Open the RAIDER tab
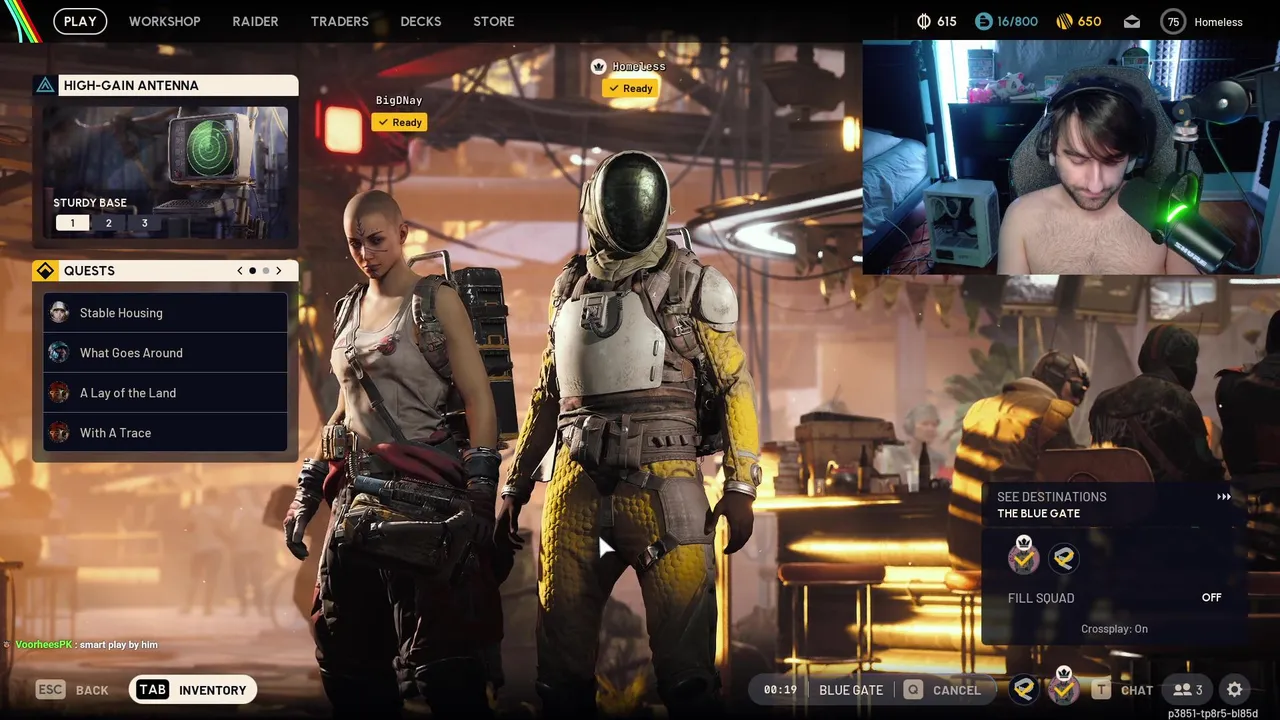The image size is (1280, 720). click(255, 21)
